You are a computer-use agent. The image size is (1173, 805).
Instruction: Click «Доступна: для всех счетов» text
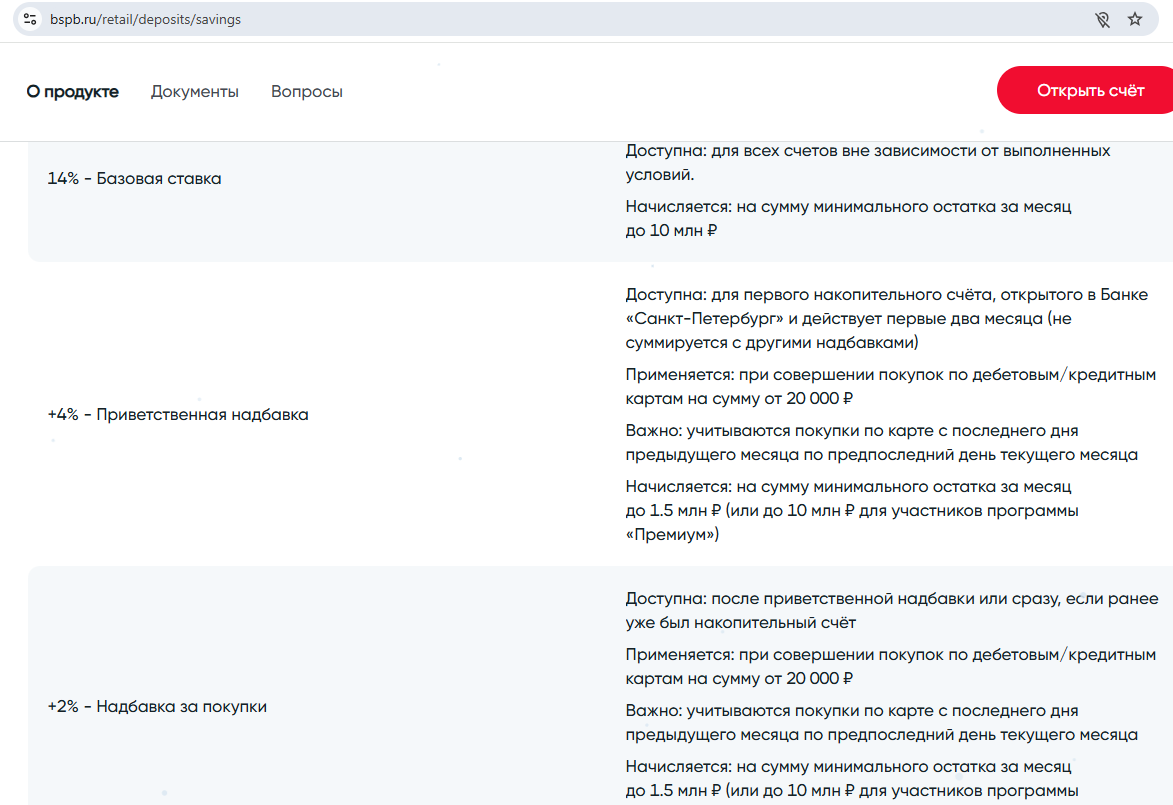tap(867, 162)
